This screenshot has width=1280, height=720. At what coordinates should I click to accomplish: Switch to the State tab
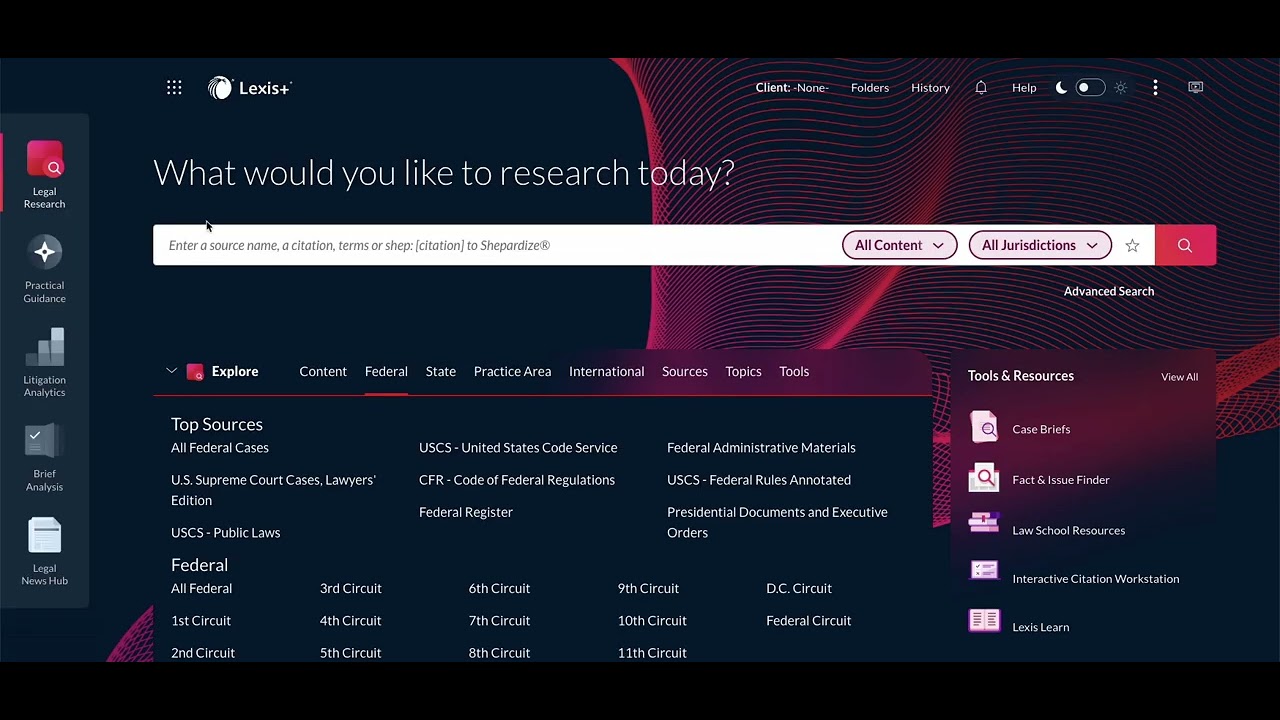tap(441, 371)
